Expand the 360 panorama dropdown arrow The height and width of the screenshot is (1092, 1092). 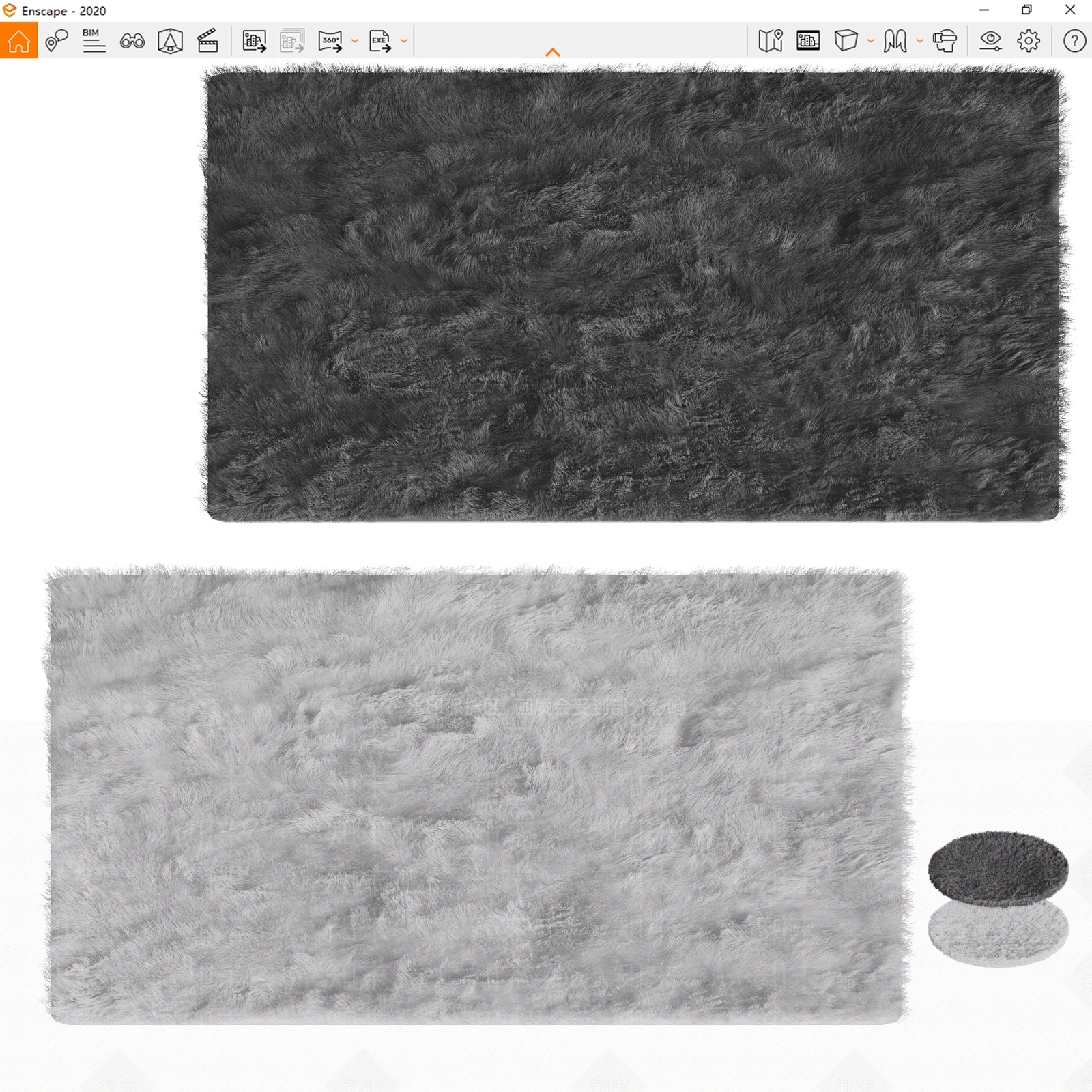[354, 41]
